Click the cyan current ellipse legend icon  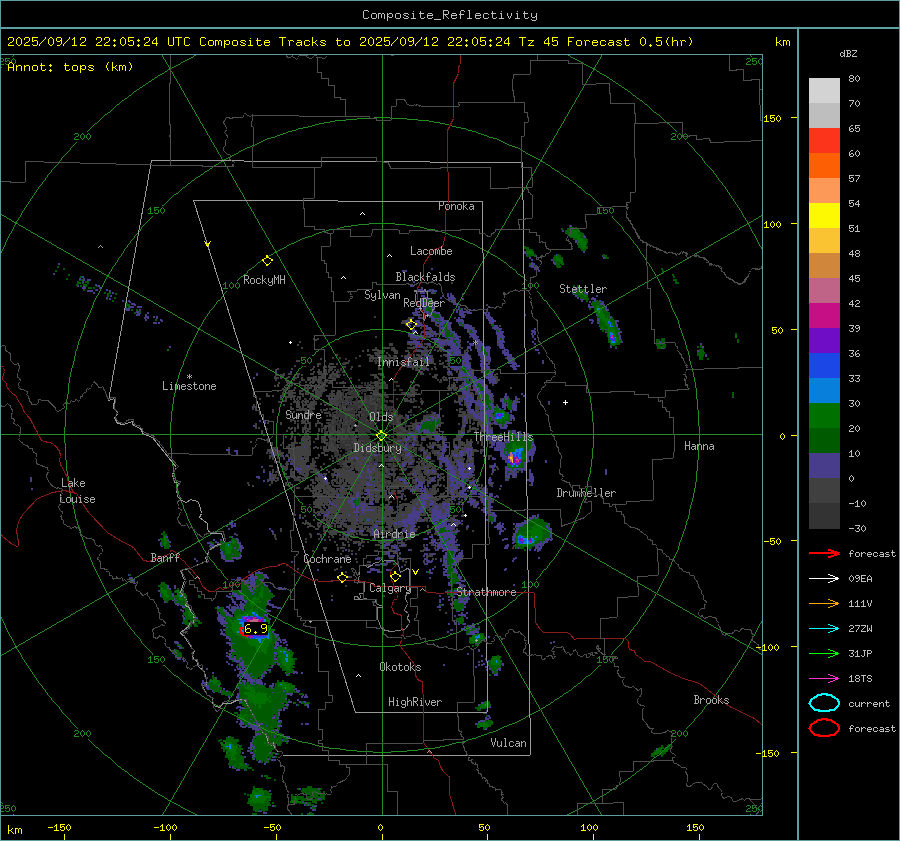[824, 703]
